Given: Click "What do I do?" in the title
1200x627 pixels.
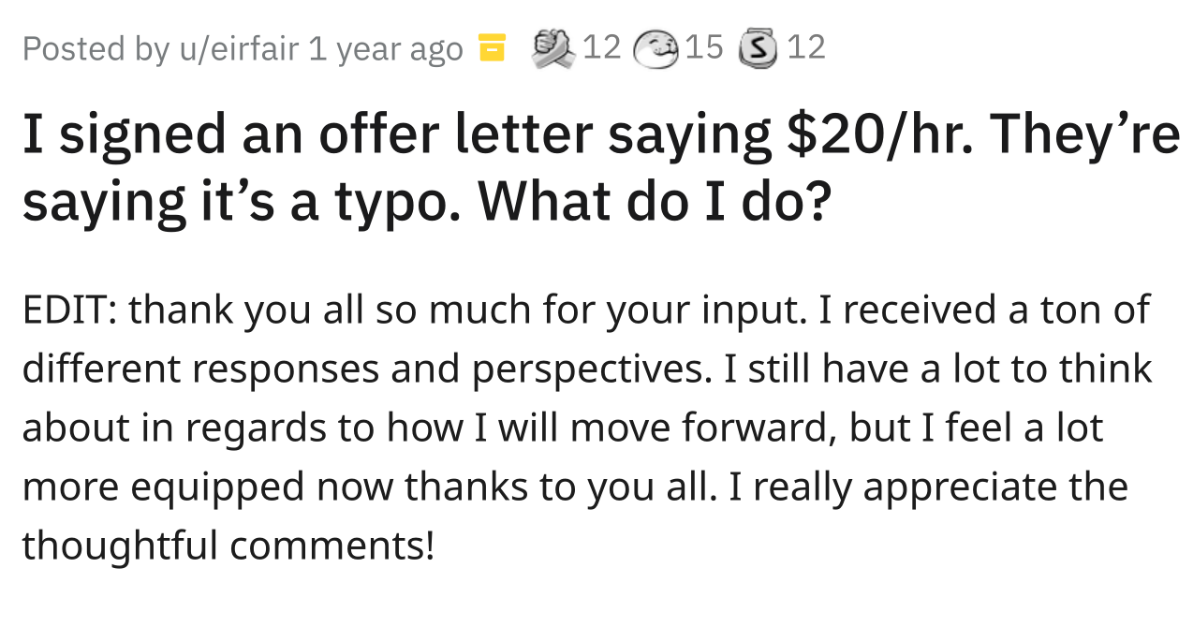Looking at the screenshot, I should [654, 203].
